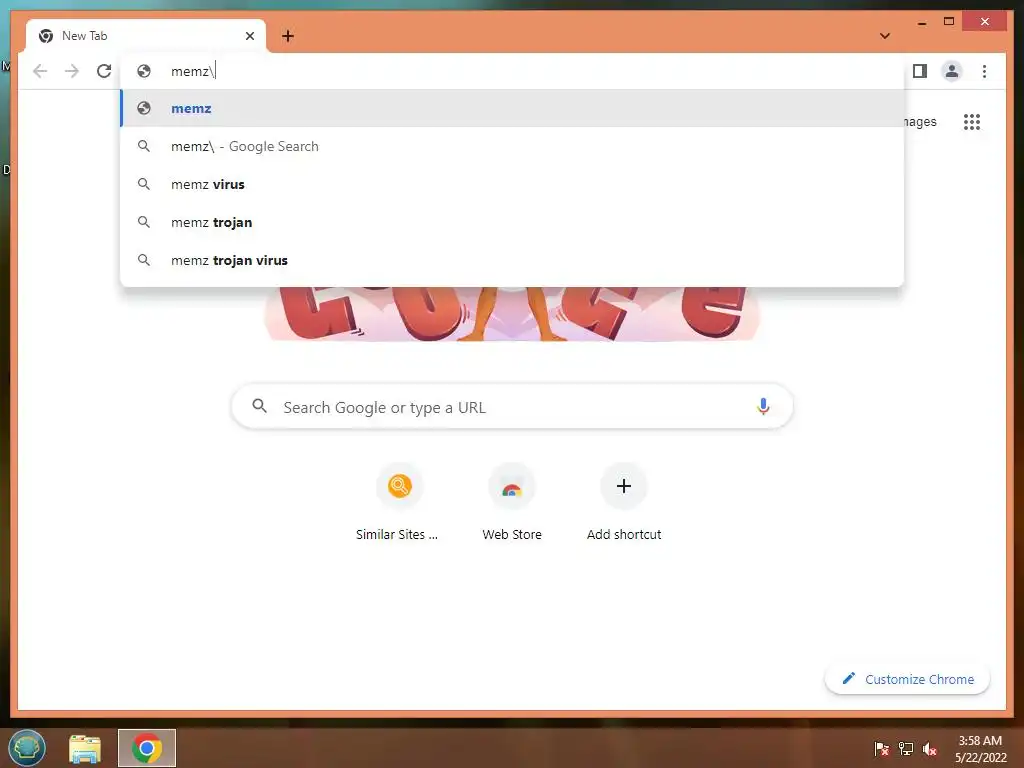Viewport: 1024px width, 768px height.
Task: Choose 'memz\ - Google Search' suggestion
Action: tap(512, 146)
